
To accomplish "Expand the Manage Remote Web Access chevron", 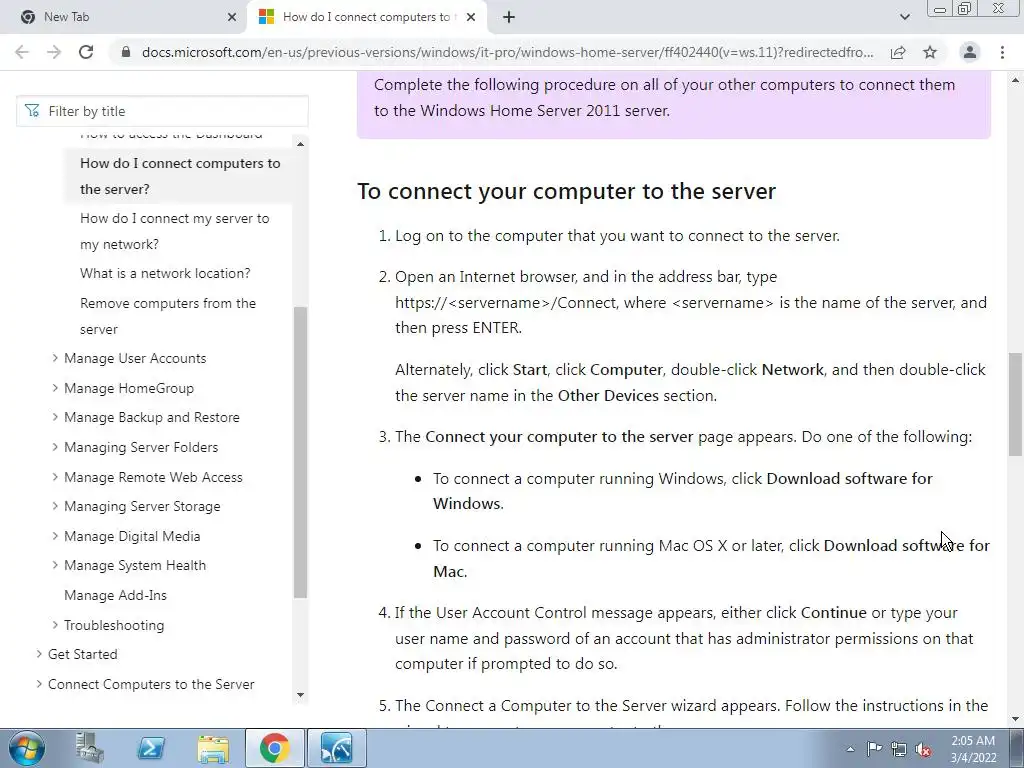I will click(x=55, y=477).
